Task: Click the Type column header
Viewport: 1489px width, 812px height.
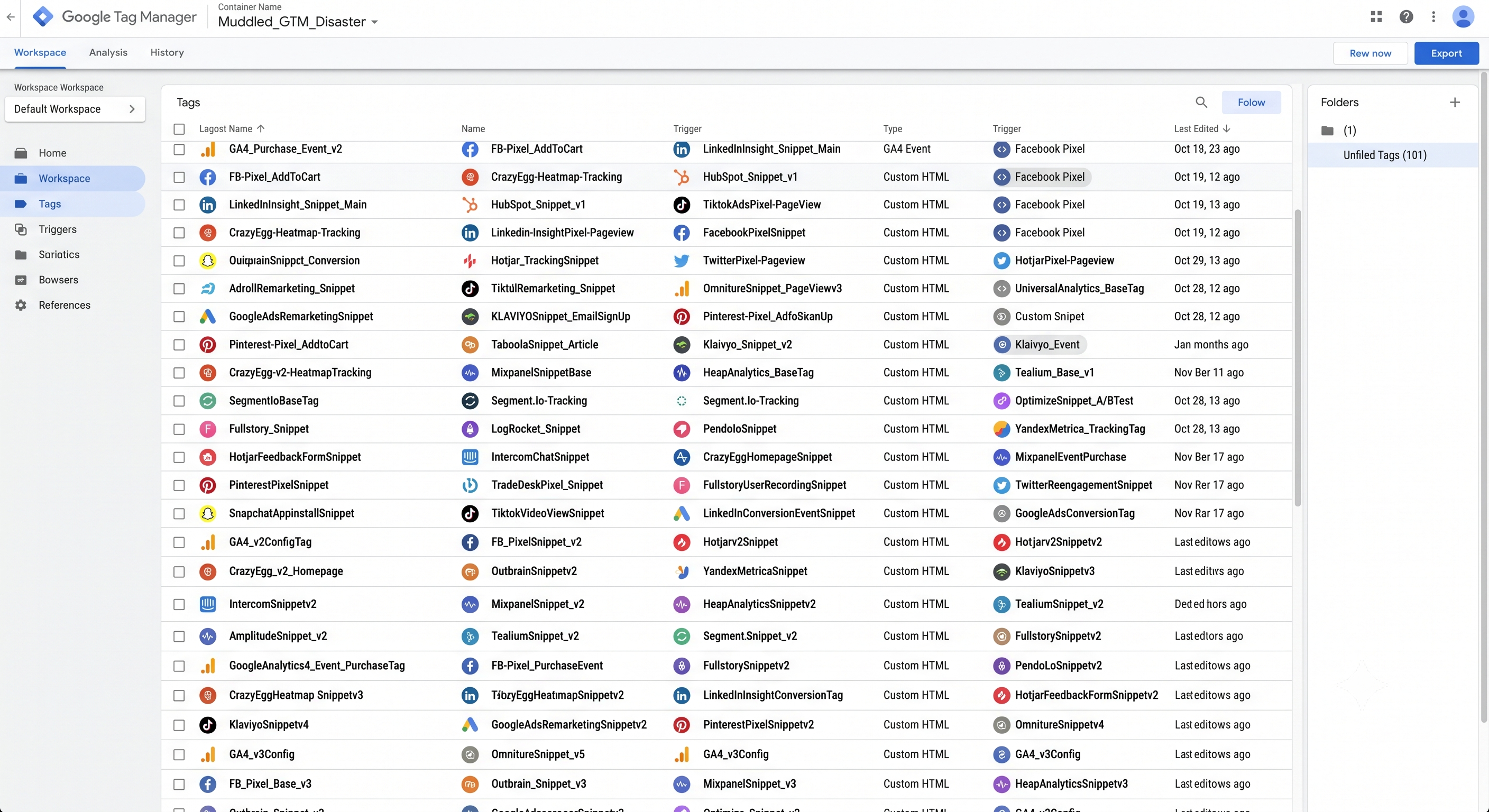Action: pos(893,129)
